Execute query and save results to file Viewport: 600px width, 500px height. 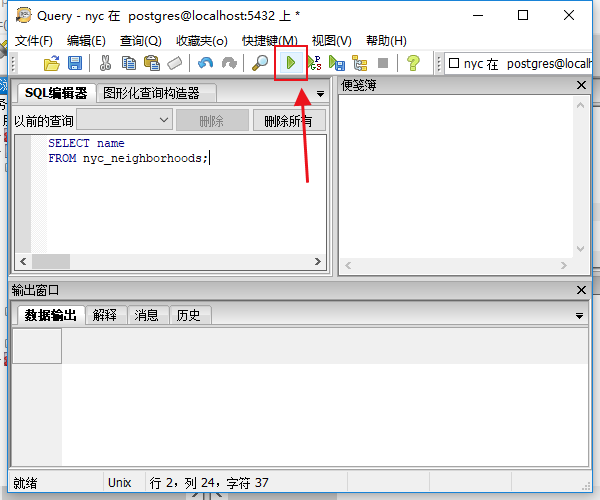pos(337,63)
